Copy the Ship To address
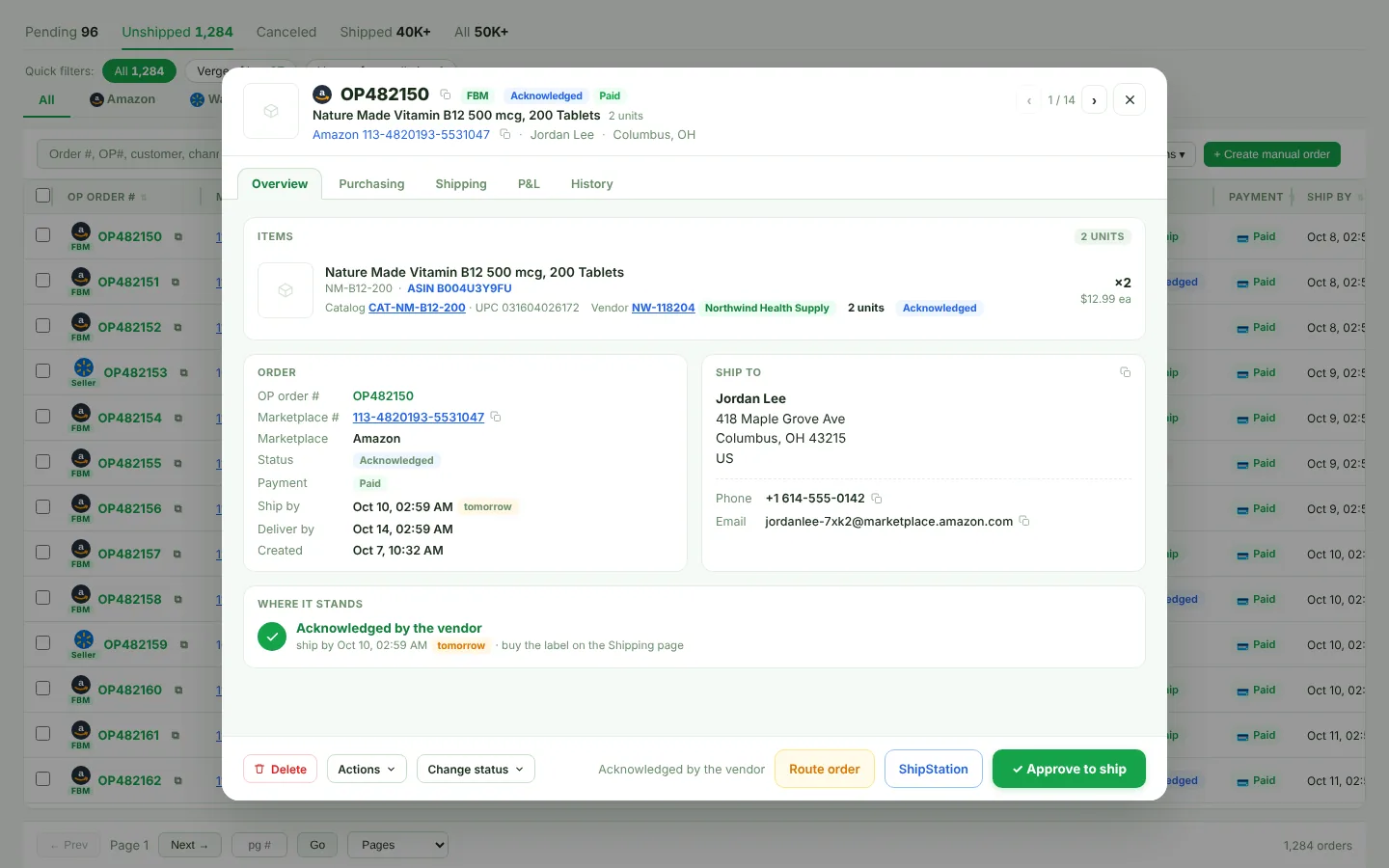This screenshot has width=1389, height=868. 1125,372
